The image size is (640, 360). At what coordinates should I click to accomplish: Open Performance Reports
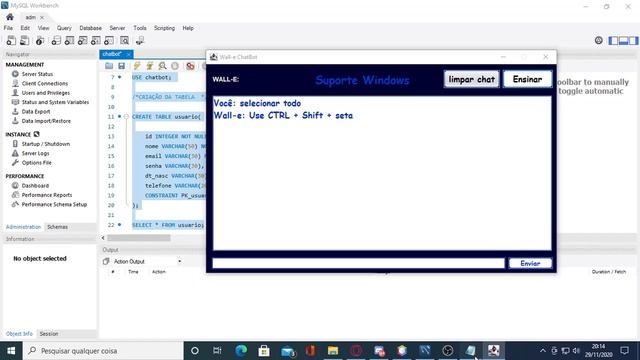pyautogui.click(x=47, y=195)
